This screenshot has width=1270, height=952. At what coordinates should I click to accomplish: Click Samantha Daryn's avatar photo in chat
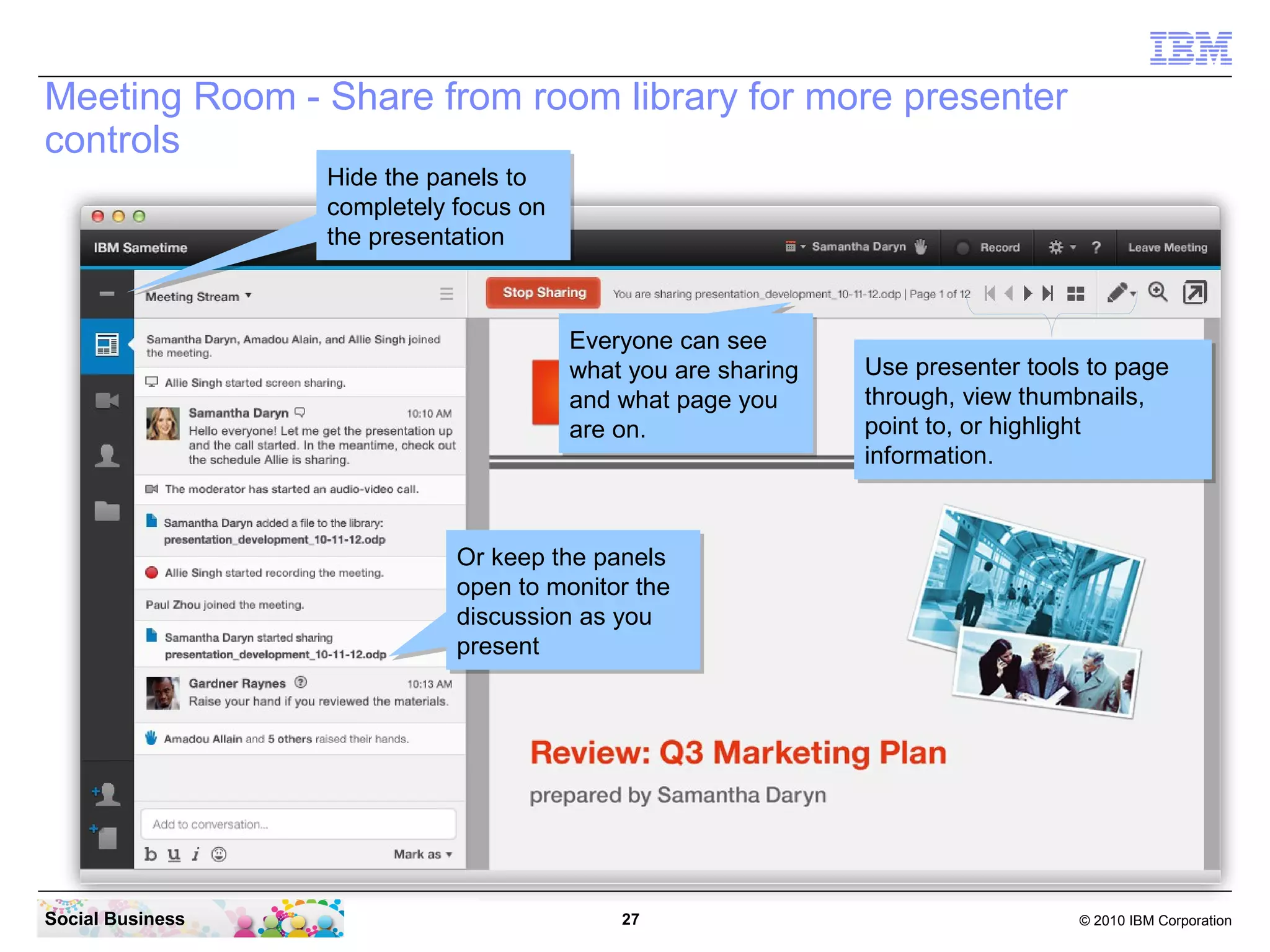coord(163,423)
